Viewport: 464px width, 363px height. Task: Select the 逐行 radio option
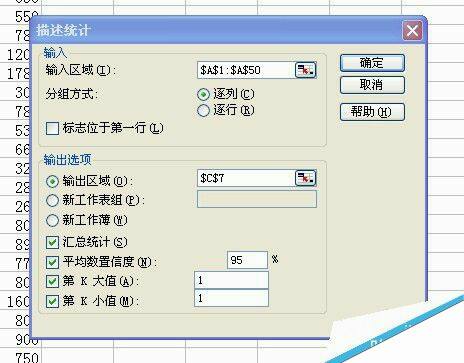tap(203, 110)
